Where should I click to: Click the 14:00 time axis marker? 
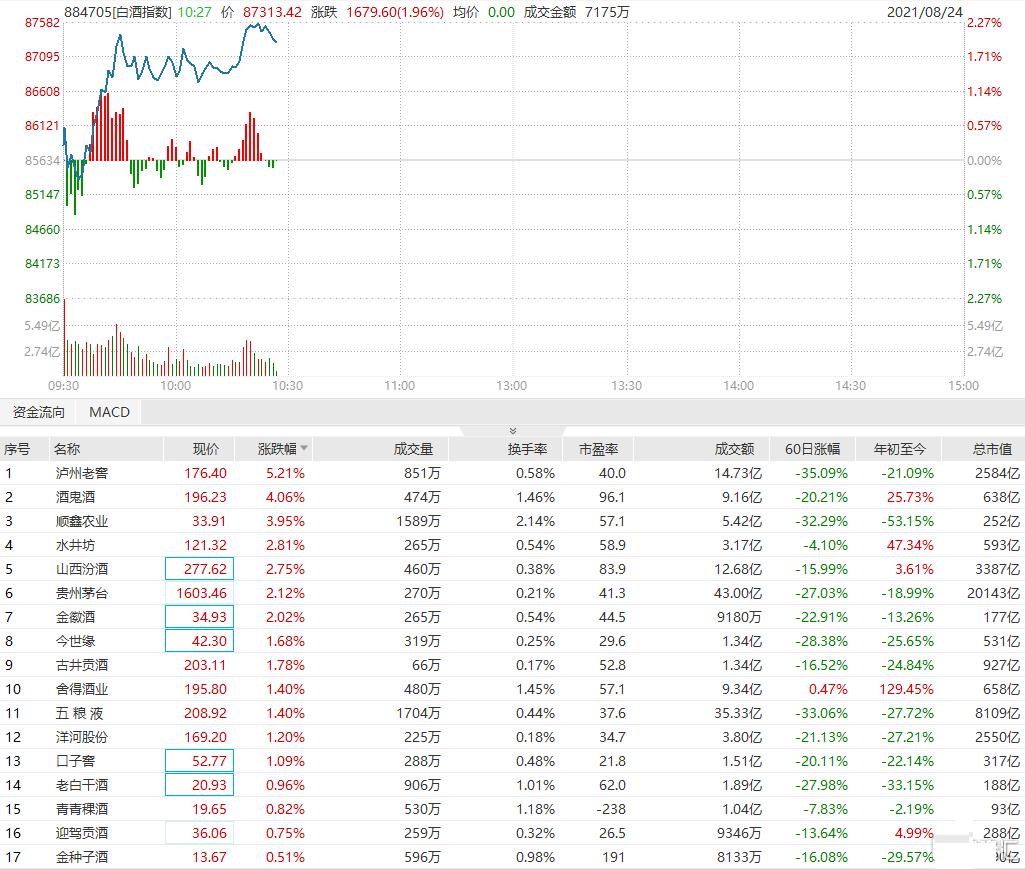point(739,386)
